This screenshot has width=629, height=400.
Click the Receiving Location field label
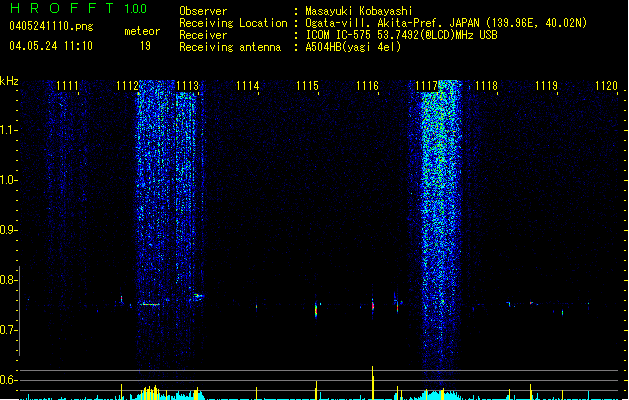(x=233, y=23)
